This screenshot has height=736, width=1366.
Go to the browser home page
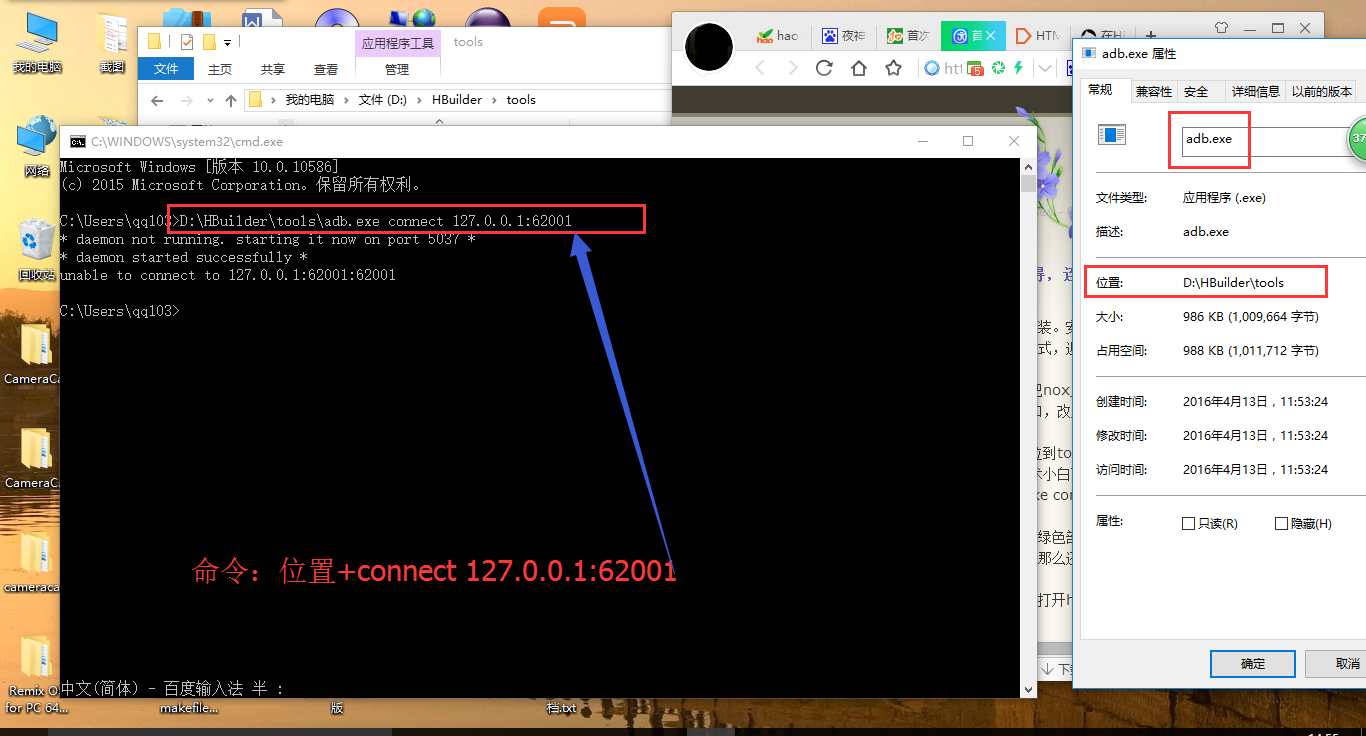click(x=859, y=68)
